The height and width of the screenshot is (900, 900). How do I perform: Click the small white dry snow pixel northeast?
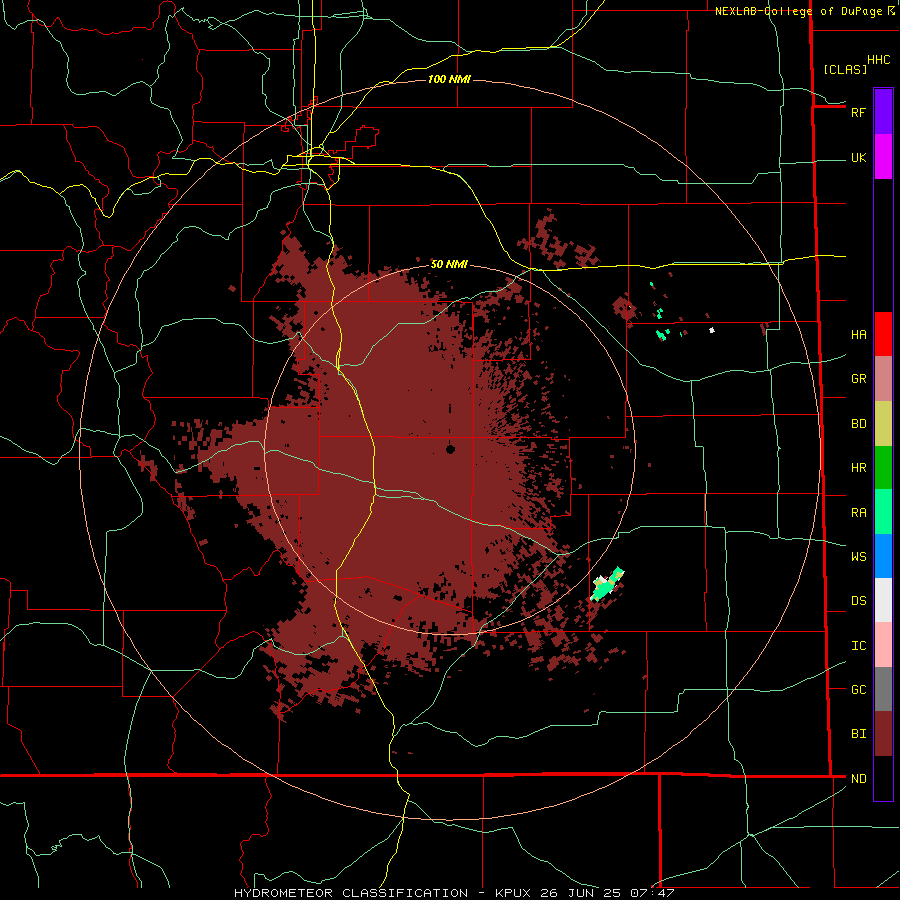pos(712,330)
